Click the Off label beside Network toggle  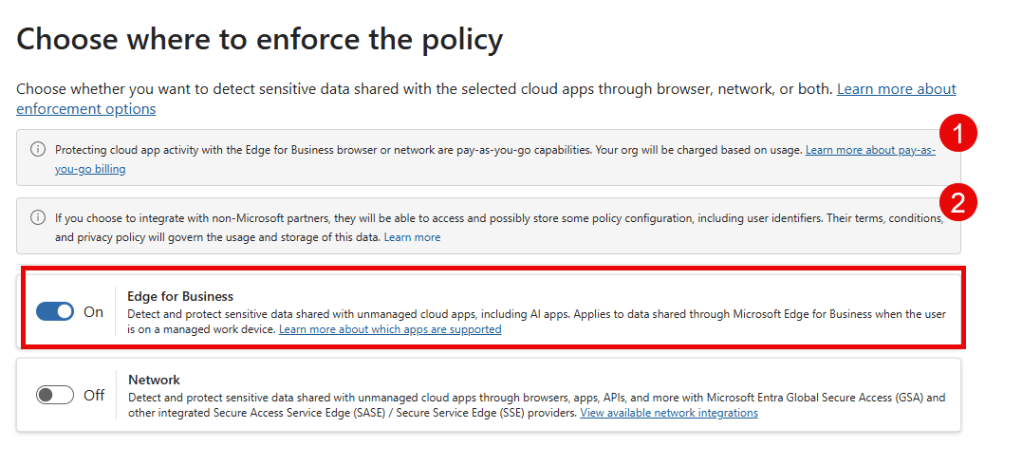click(x=94, y=395)
